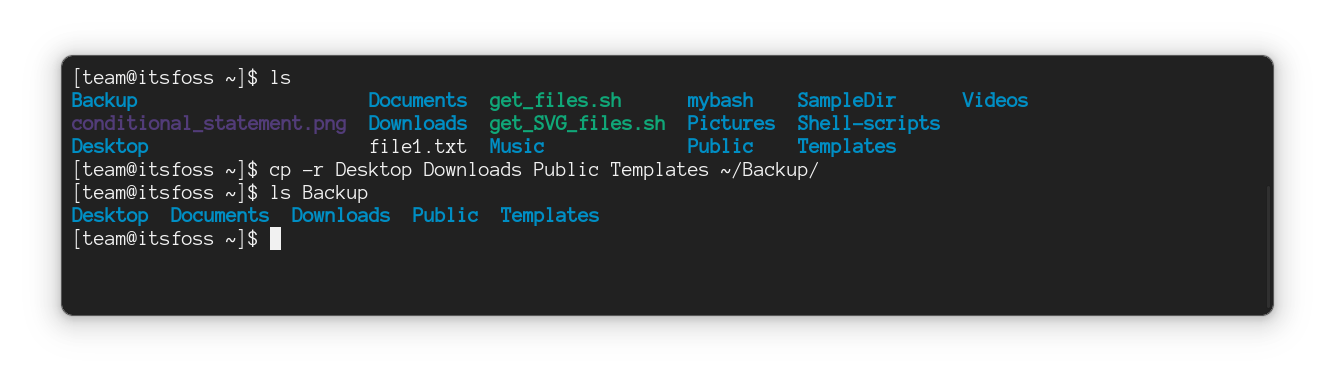Click the Backup directory name in ls output

(105, 101)
